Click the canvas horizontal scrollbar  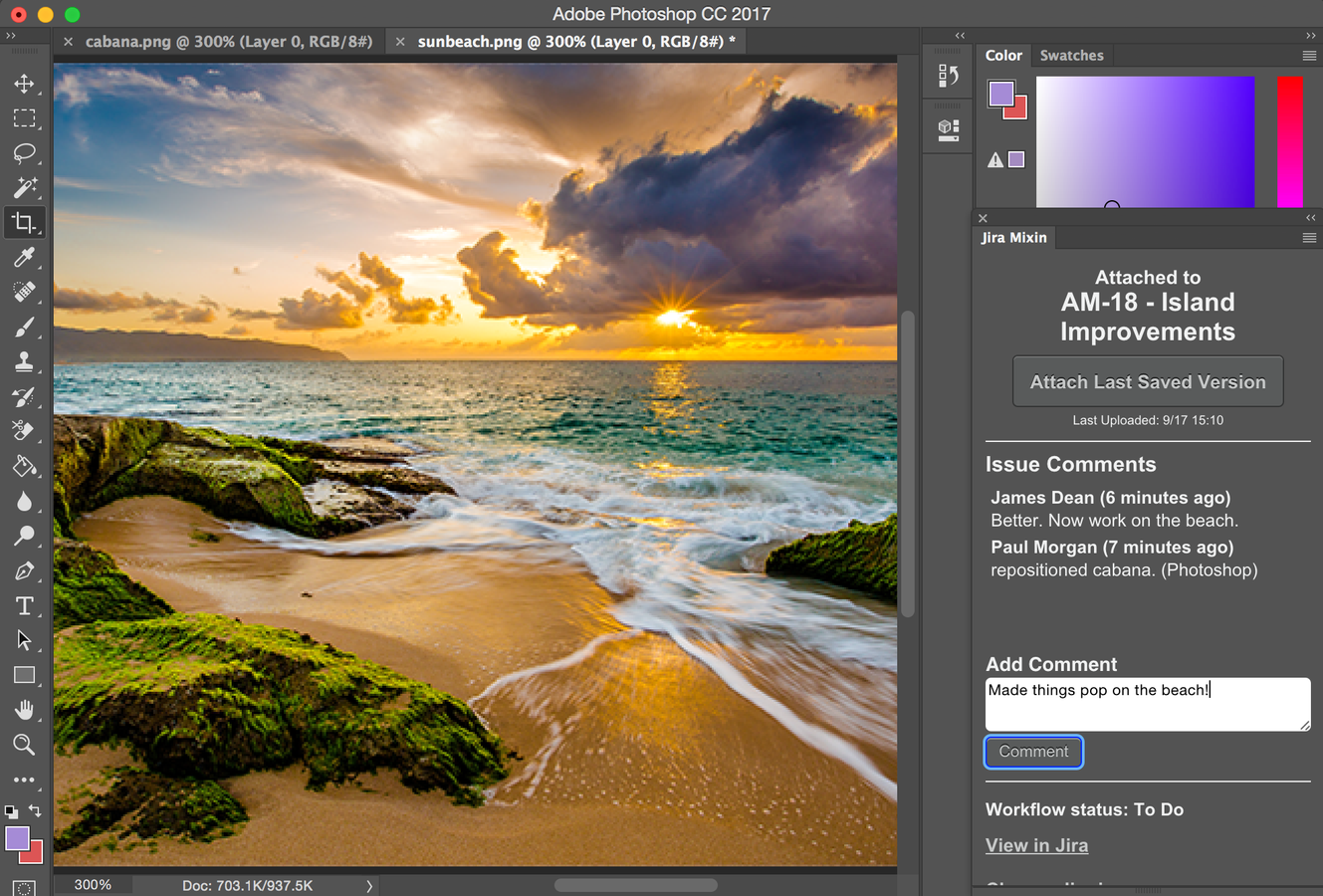(635, 885)
